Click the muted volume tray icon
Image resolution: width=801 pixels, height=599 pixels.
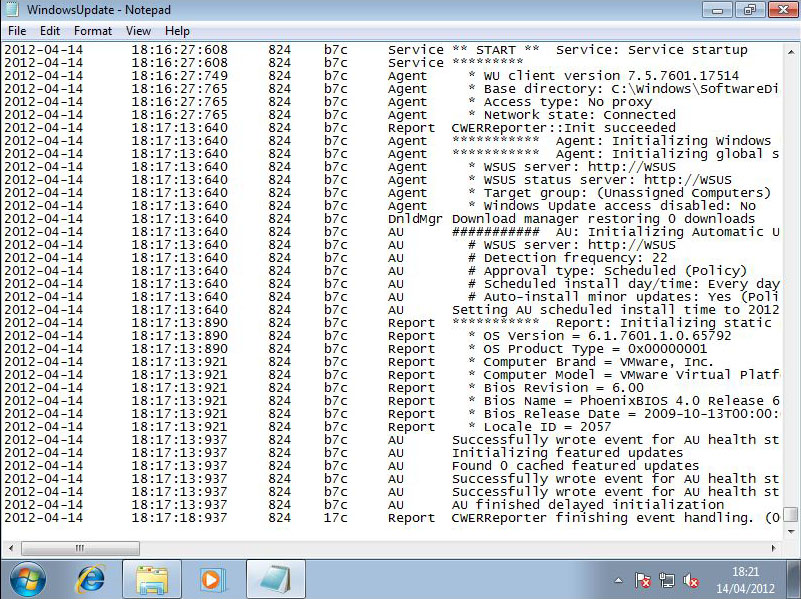pos(691,581)
